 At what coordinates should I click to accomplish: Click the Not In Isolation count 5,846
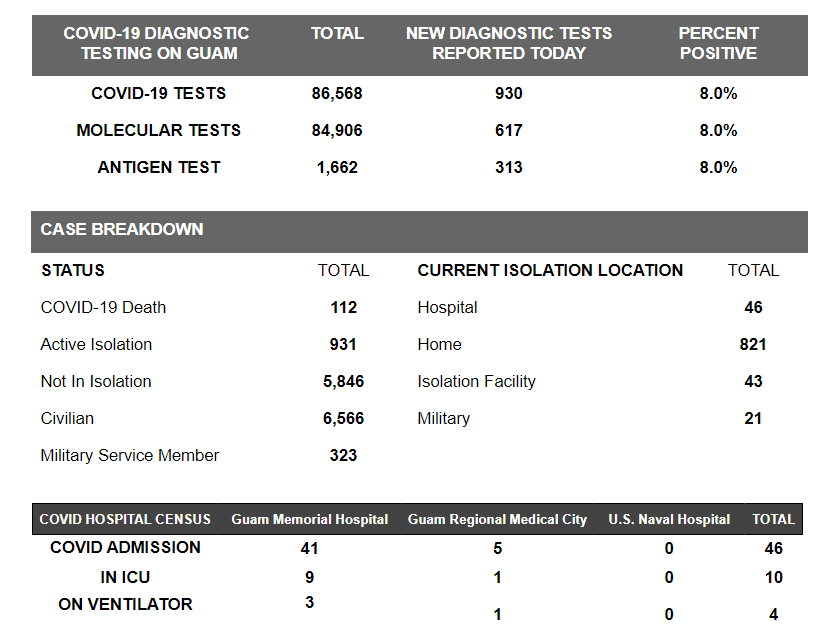click(343, 381)
